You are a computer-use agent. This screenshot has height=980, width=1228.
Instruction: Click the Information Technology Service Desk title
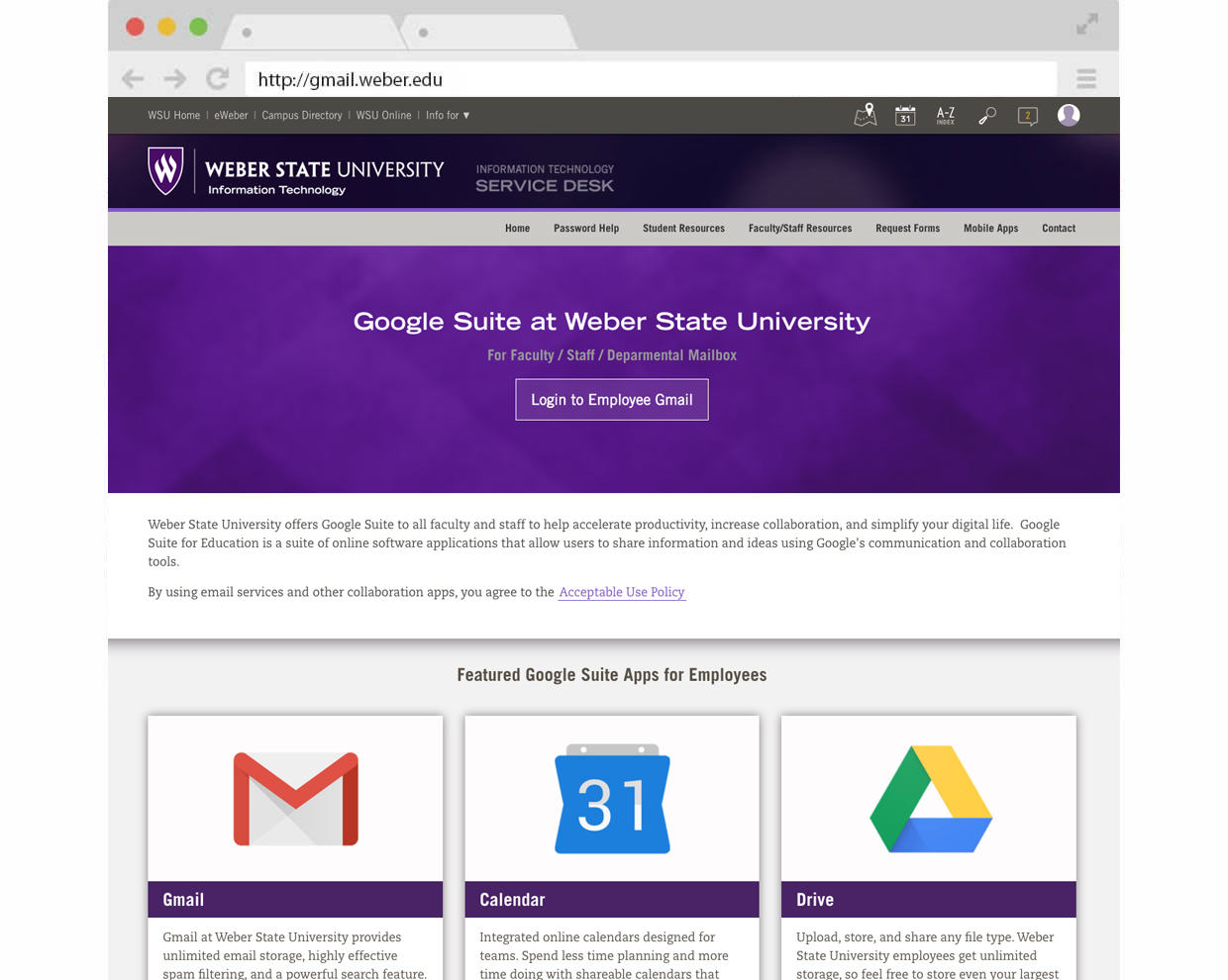click(x=545, y=178)
